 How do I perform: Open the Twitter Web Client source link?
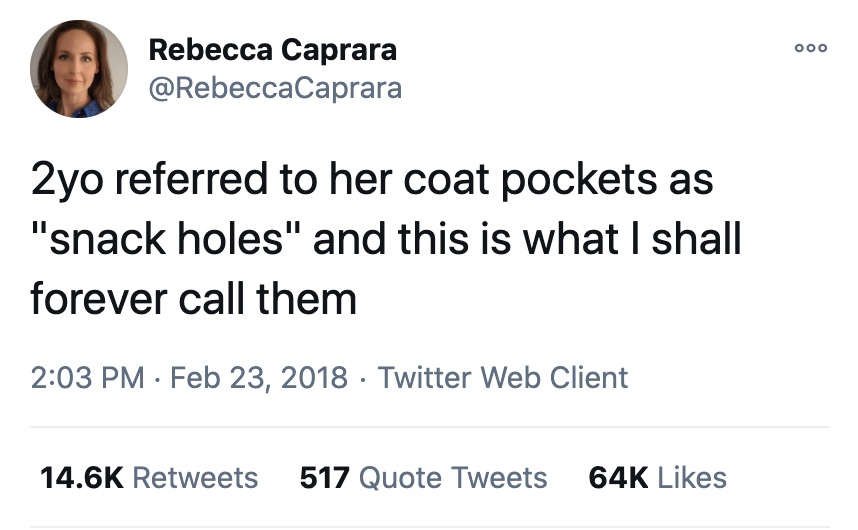pos(503,377)
